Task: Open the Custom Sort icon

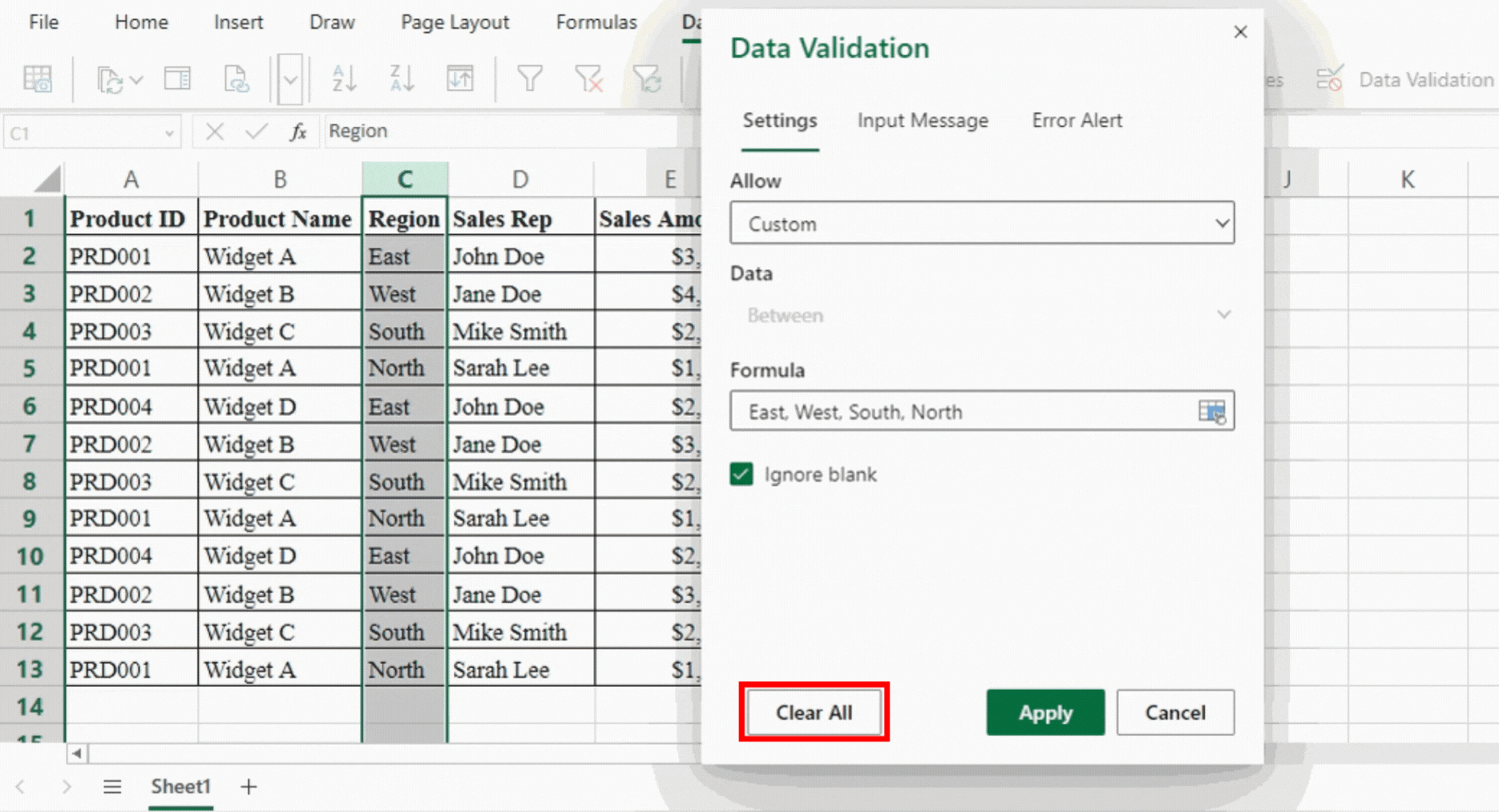Action: pyautogui.click(x=460, y=79)
